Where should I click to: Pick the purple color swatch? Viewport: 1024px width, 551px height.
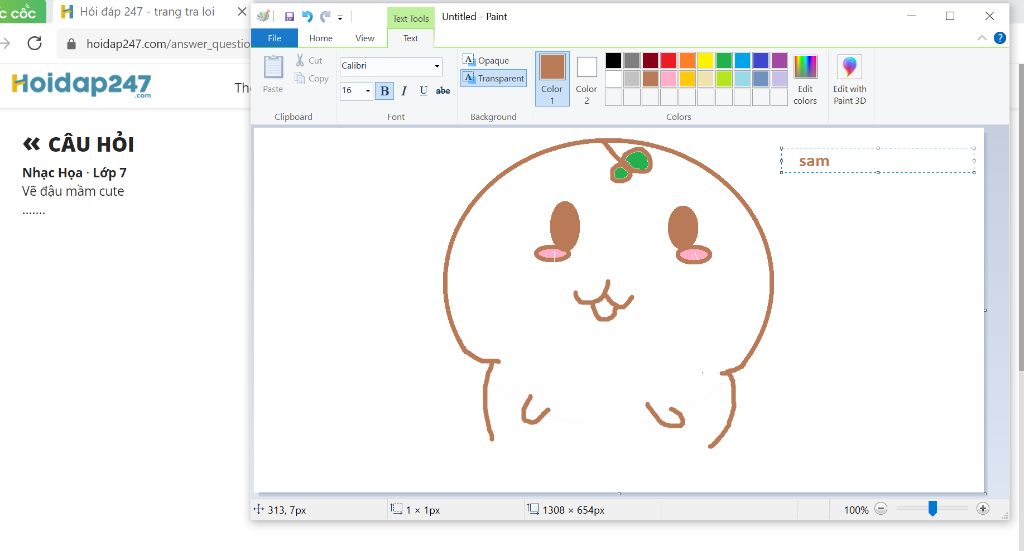pos(779,61)
